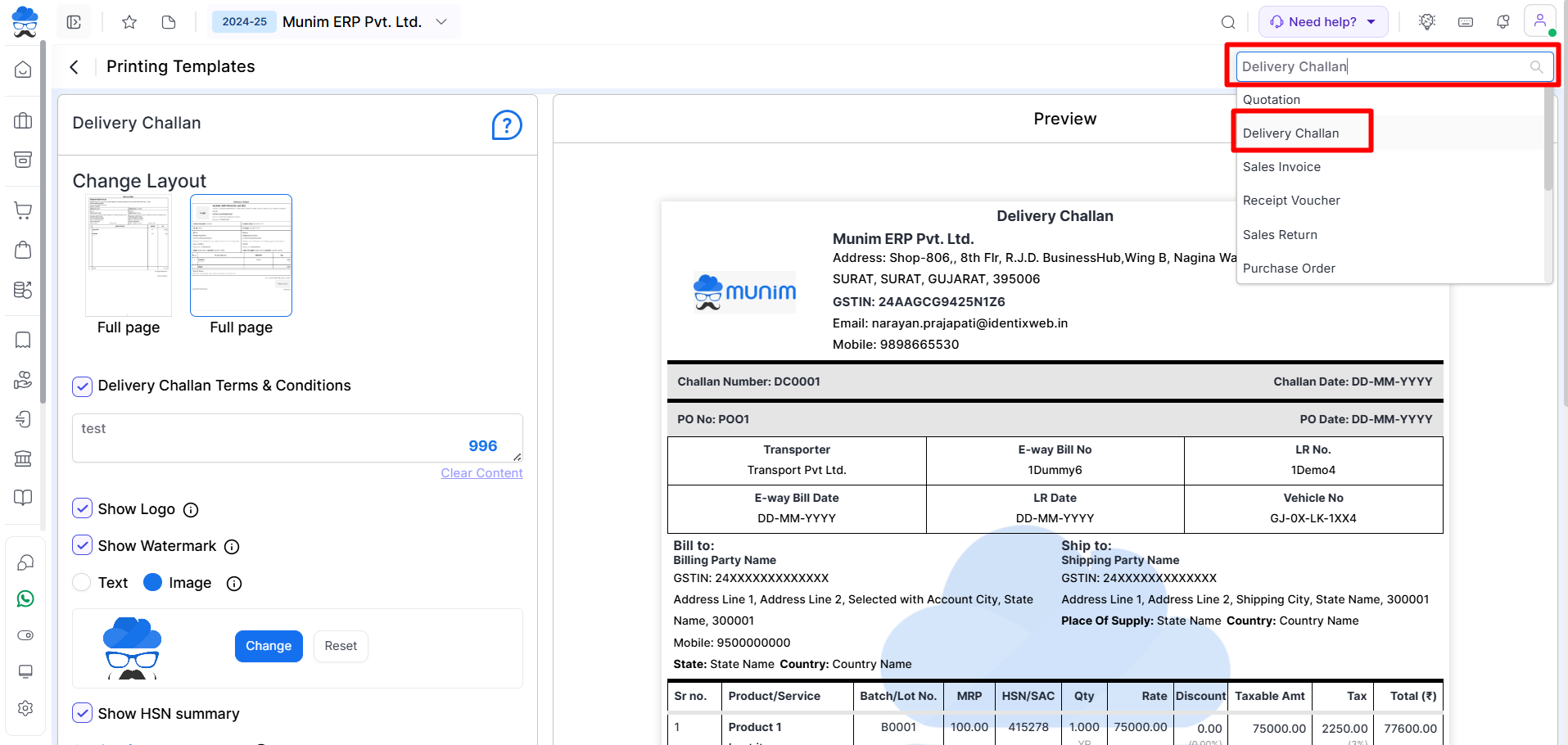Viewport: 1568px width, 745px height.
Task: Click the question mark help icon
Action: click(x=507, y=124)
